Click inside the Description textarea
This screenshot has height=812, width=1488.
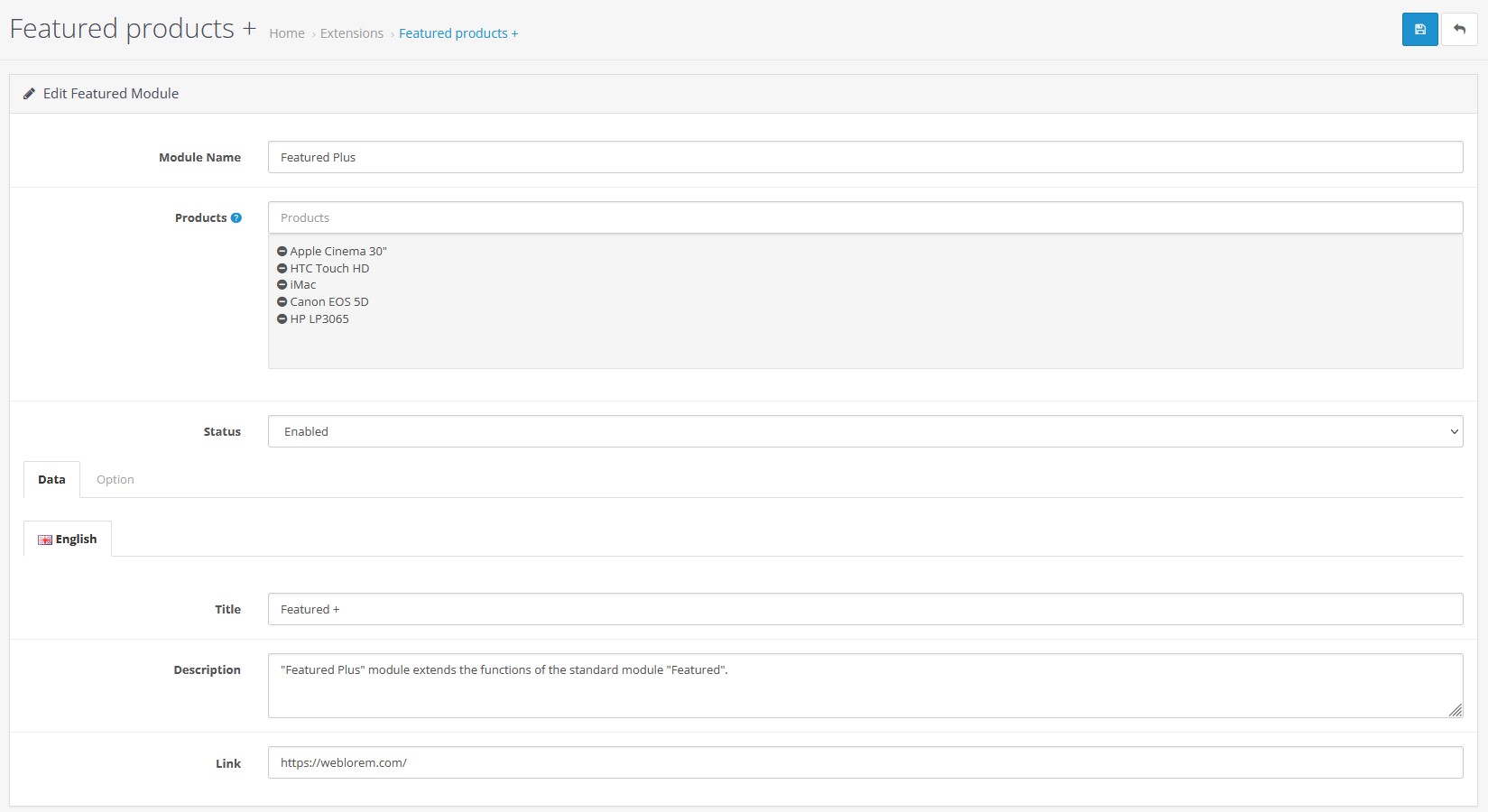tap(864, 686)
